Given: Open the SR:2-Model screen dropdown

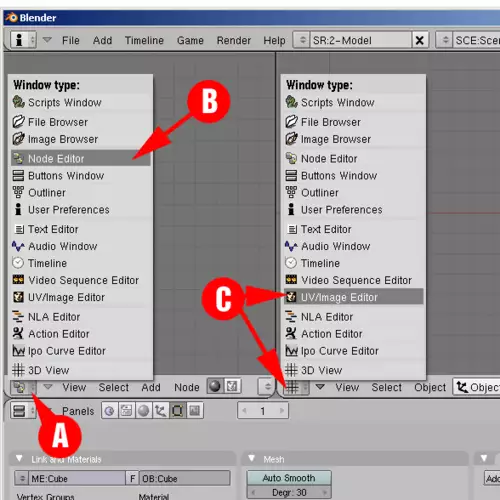Looking at the screenshot, I should (x=303, y=40).
